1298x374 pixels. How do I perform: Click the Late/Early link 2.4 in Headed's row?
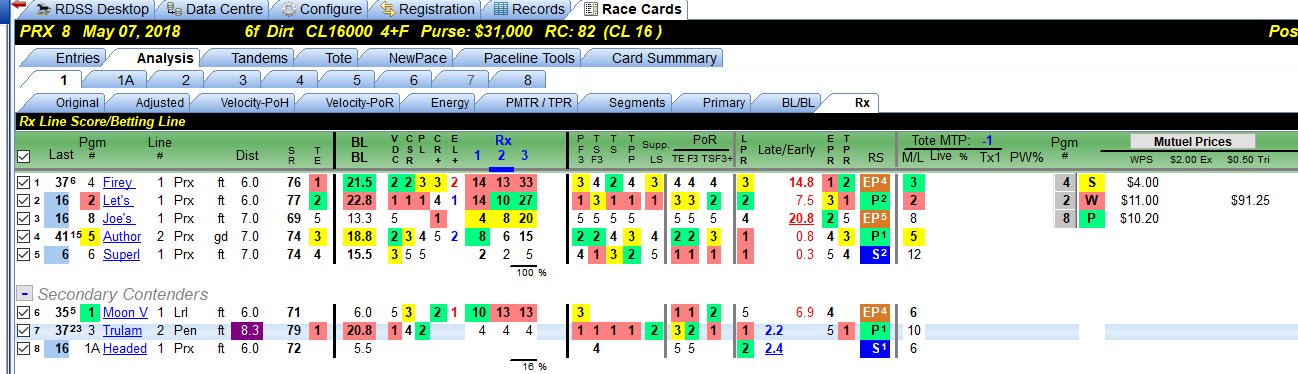[x=773, y=349]
